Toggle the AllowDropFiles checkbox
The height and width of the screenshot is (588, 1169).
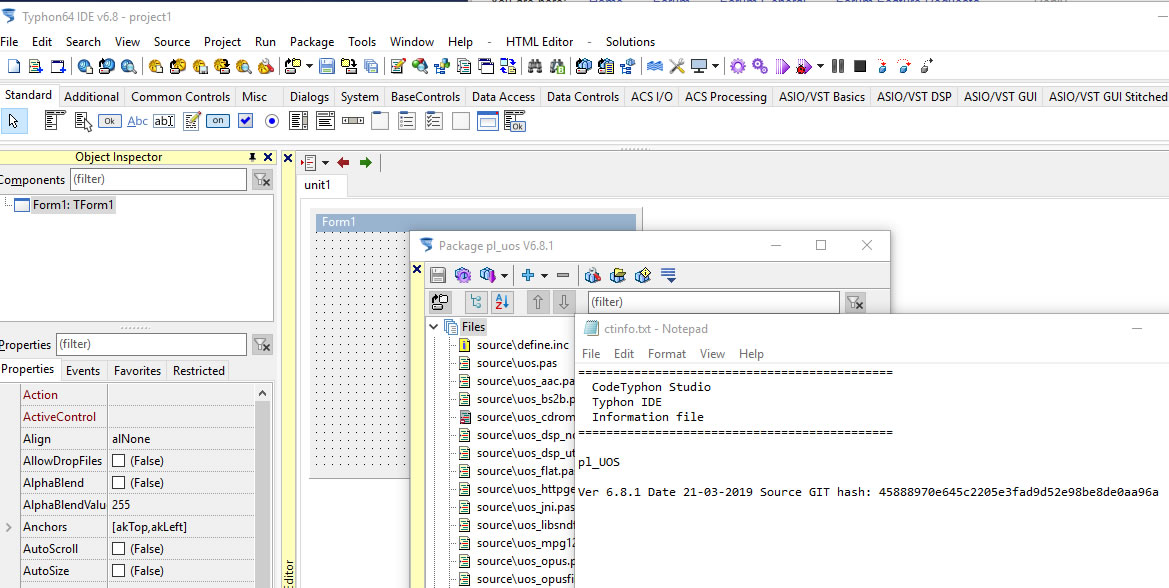(119, 461)
